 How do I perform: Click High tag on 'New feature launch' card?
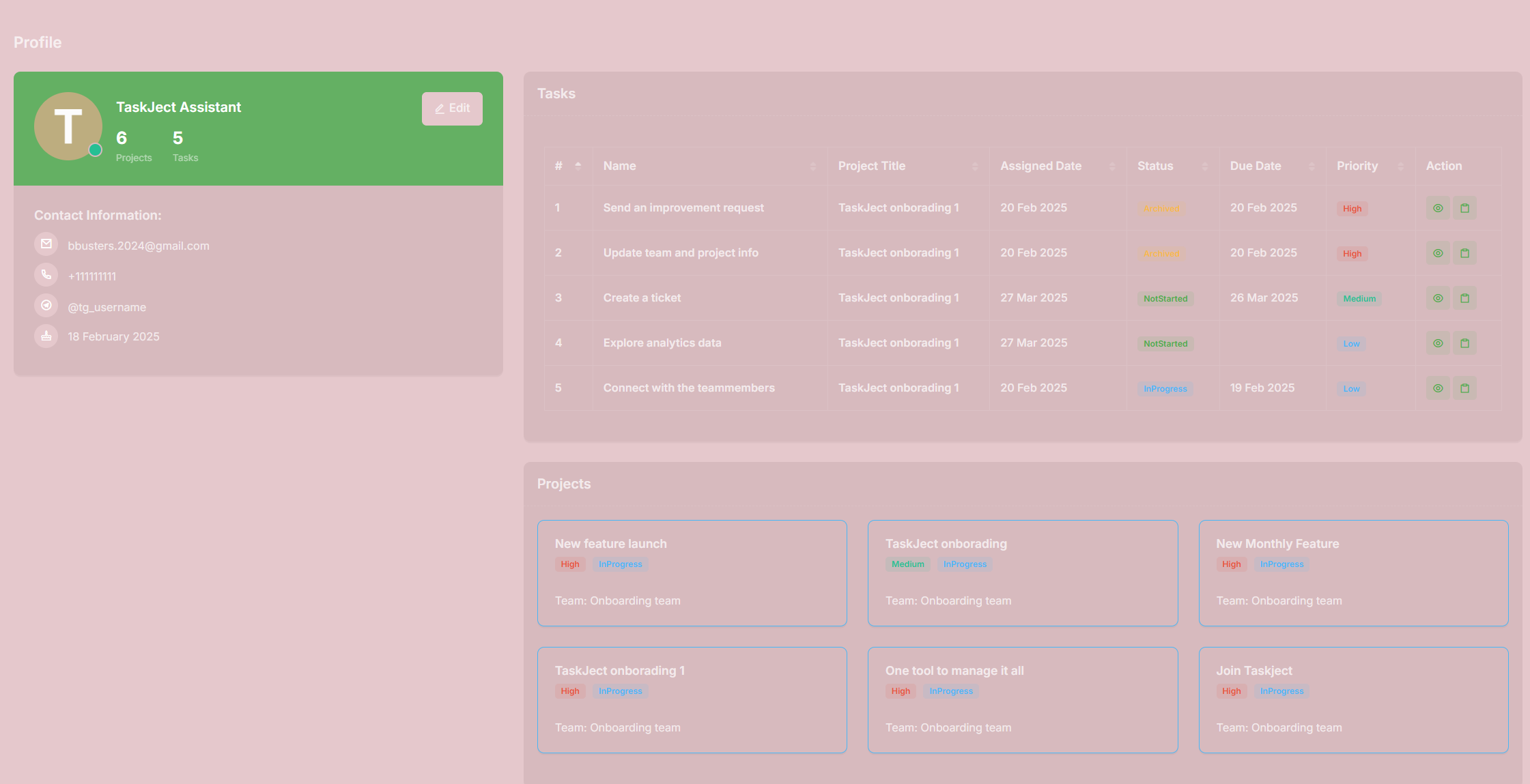point(569,564)
